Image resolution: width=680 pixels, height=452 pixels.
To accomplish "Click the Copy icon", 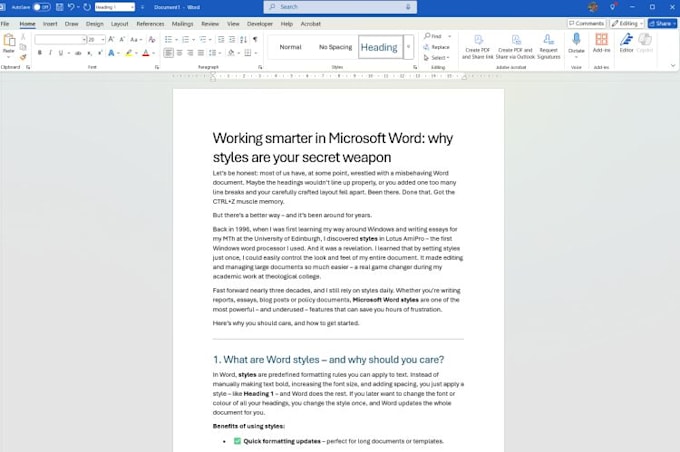I will point(23,47).
